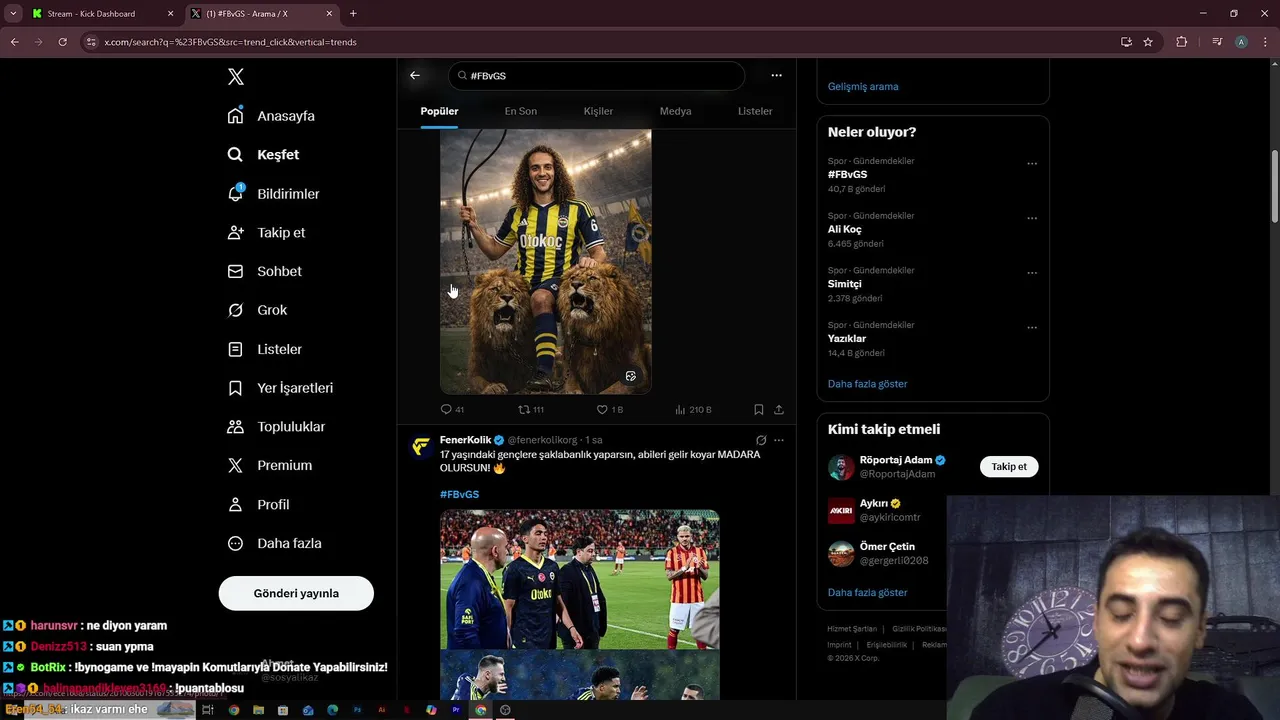Image resolution: width=1280 pixels, height=720 pixels.
Task: Bookmark page with Chrome star icon
Action: (x=1148, y=42)
